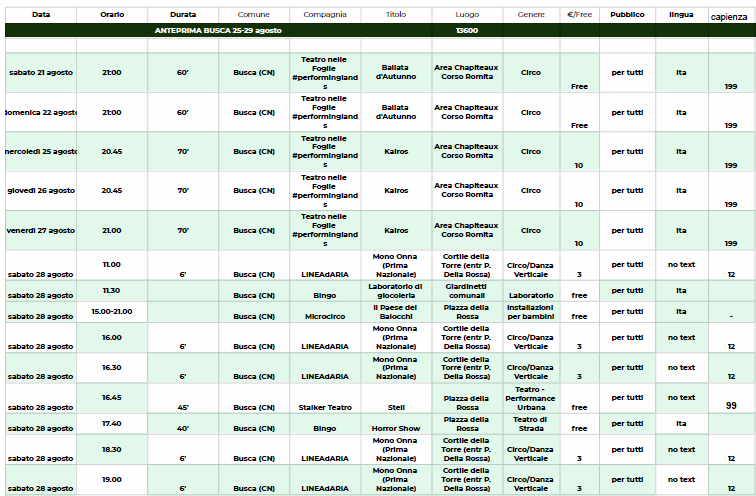Select Installazioni per bambini genre cell
This screenshot has height=496, width=756.
[x=531, y=312]
